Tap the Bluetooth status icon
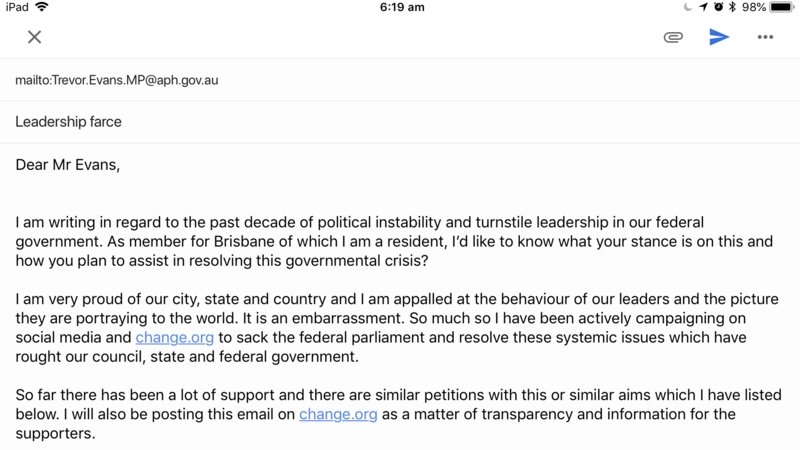This screenshot has height=450, width=800. [731, 7]
